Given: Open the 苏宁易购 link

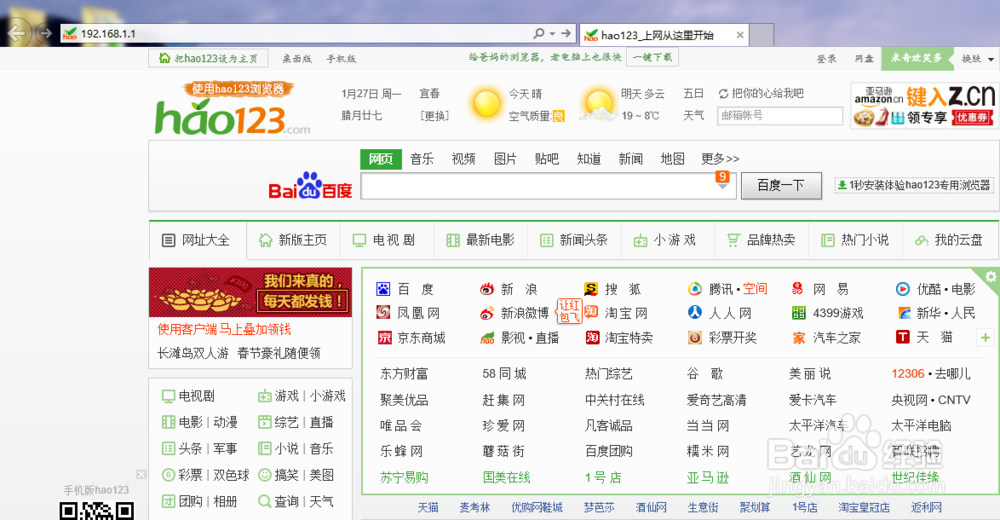Looking at the screenshot, I should [404, 477].
